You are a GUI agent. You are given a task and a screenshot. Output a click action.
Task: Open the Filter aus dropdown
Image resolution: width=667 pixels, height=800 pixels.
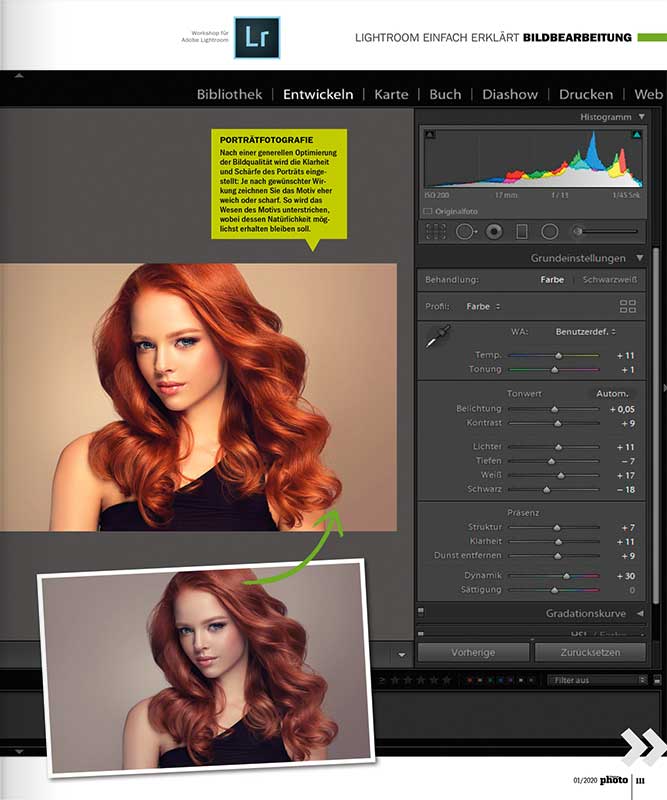pos(597,680)
